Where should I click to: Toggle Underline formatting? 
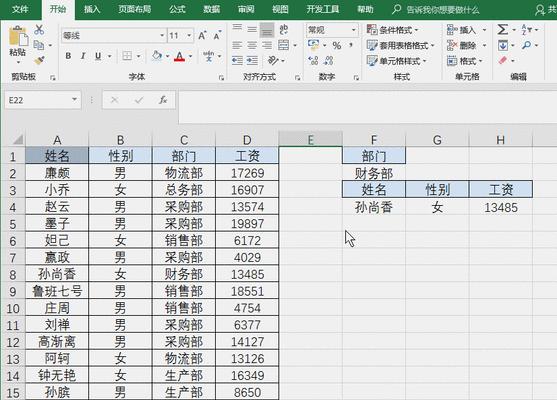pyautogui.click(x=98, y=56)
